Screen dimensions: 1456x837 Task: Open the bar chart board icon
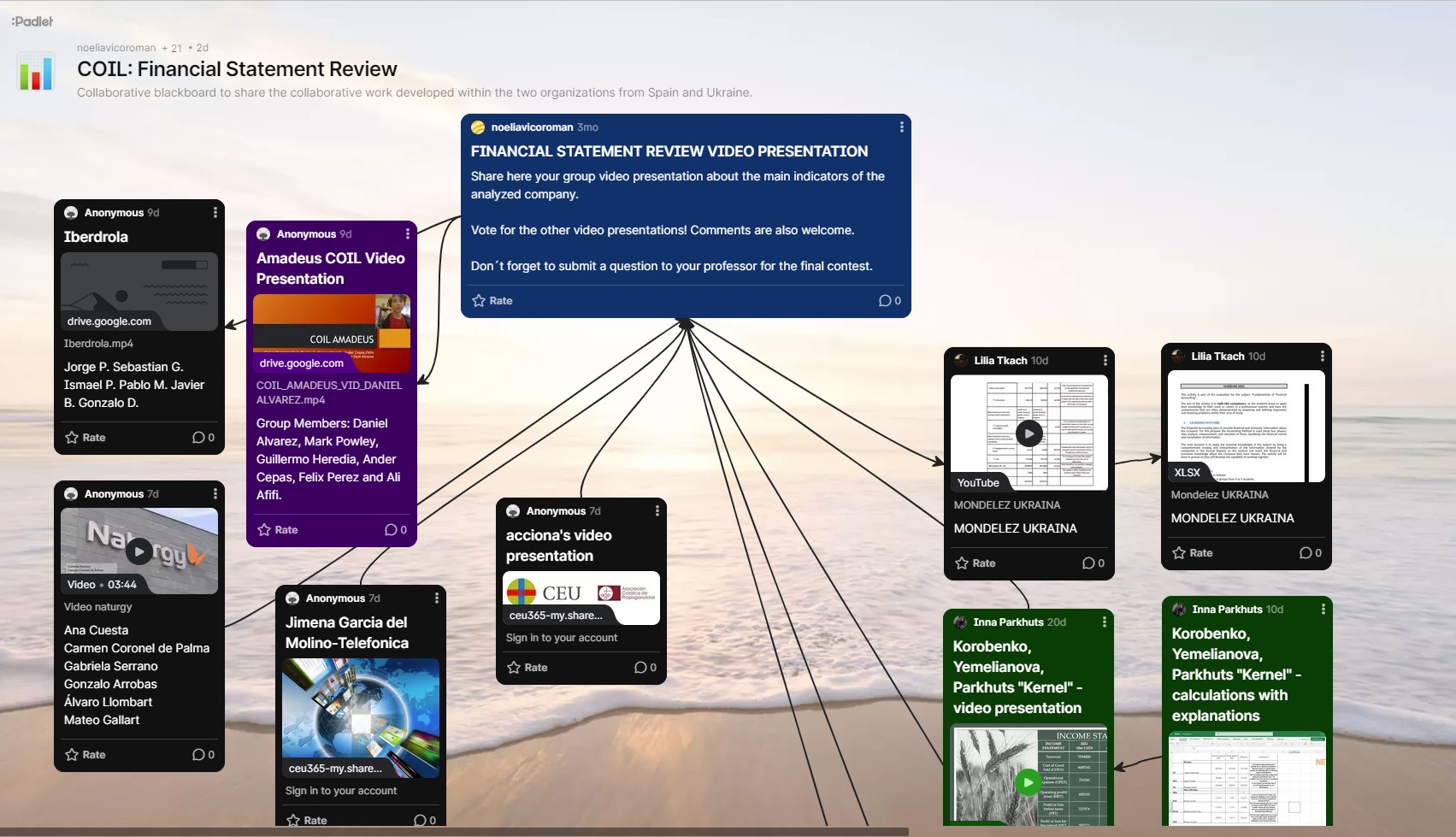(x=36, y=73)
